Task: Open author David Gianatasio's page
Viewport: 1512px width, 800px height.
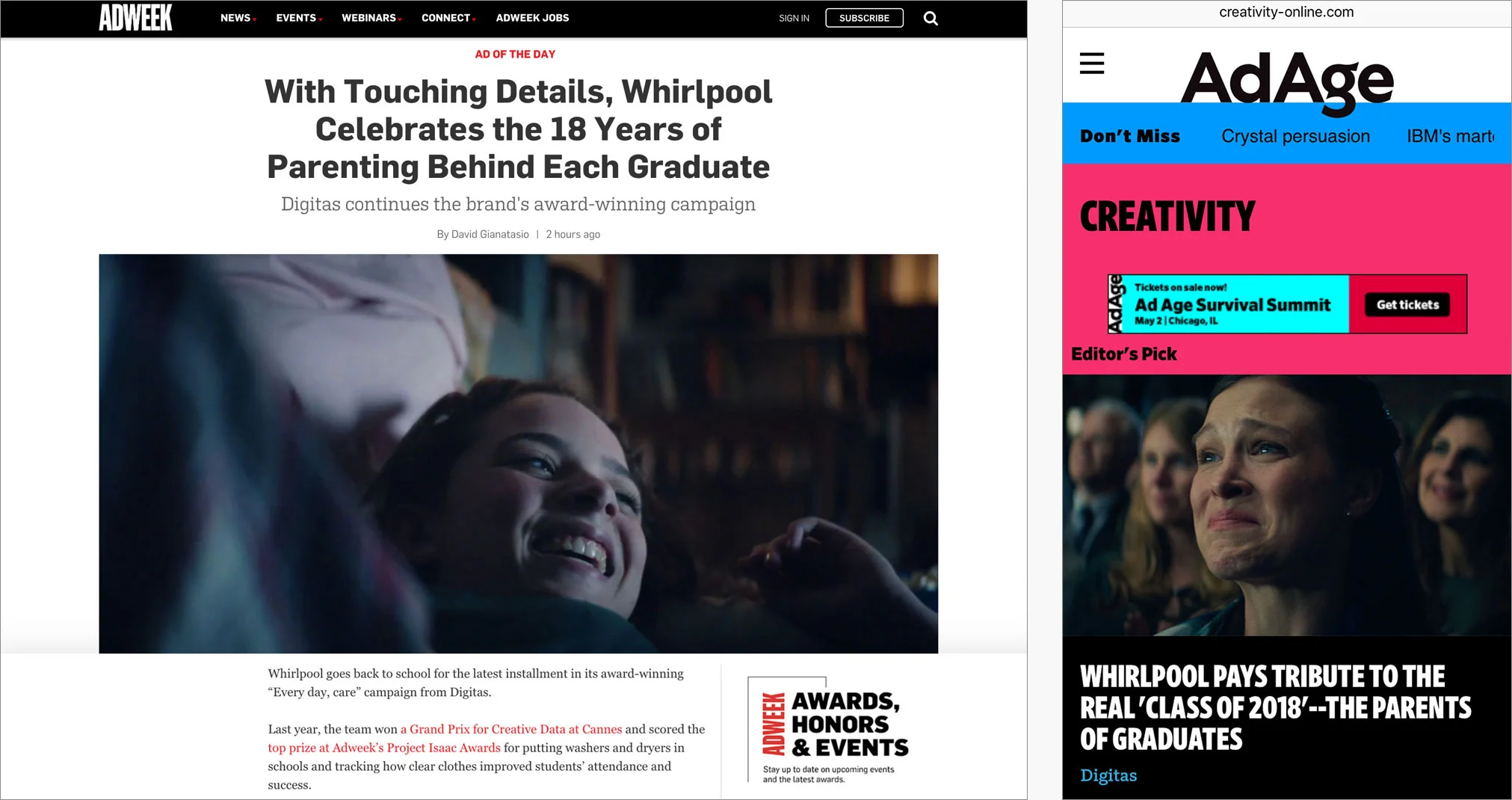Action: coord(490,234)
